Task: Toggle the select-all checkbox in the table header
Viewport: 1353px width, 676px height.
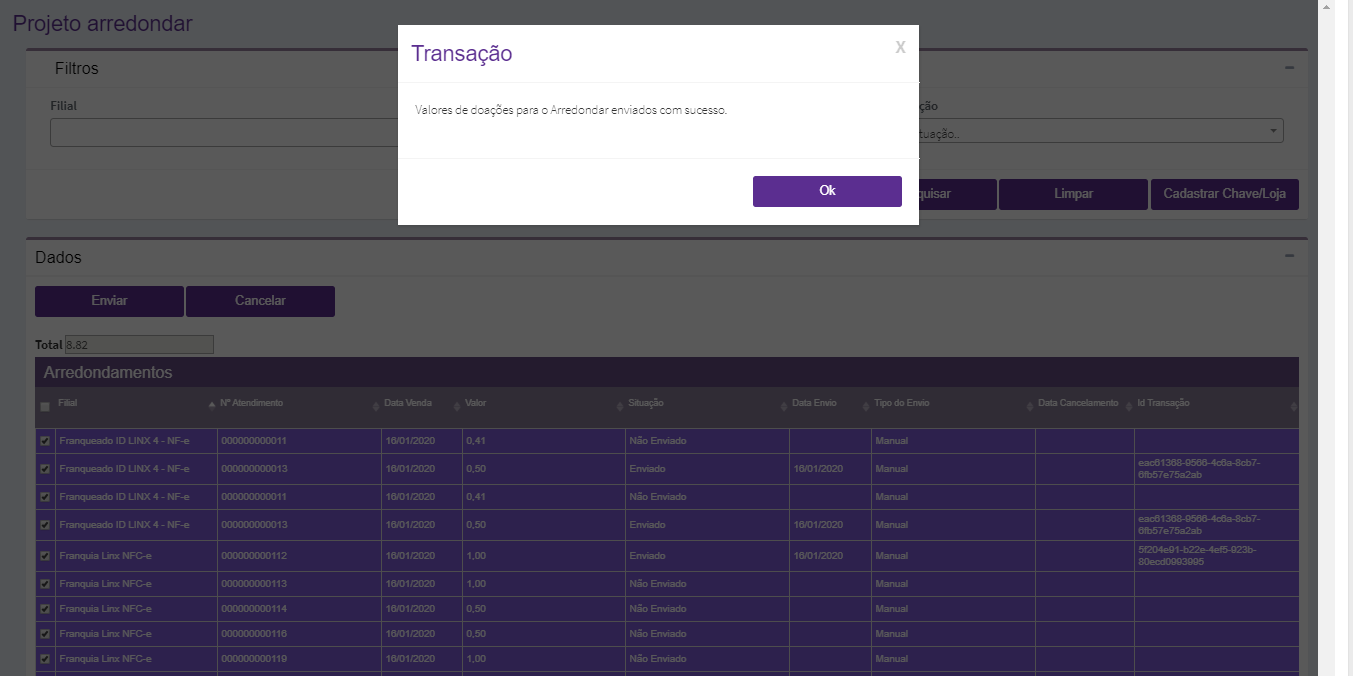Action: [44, 407]
